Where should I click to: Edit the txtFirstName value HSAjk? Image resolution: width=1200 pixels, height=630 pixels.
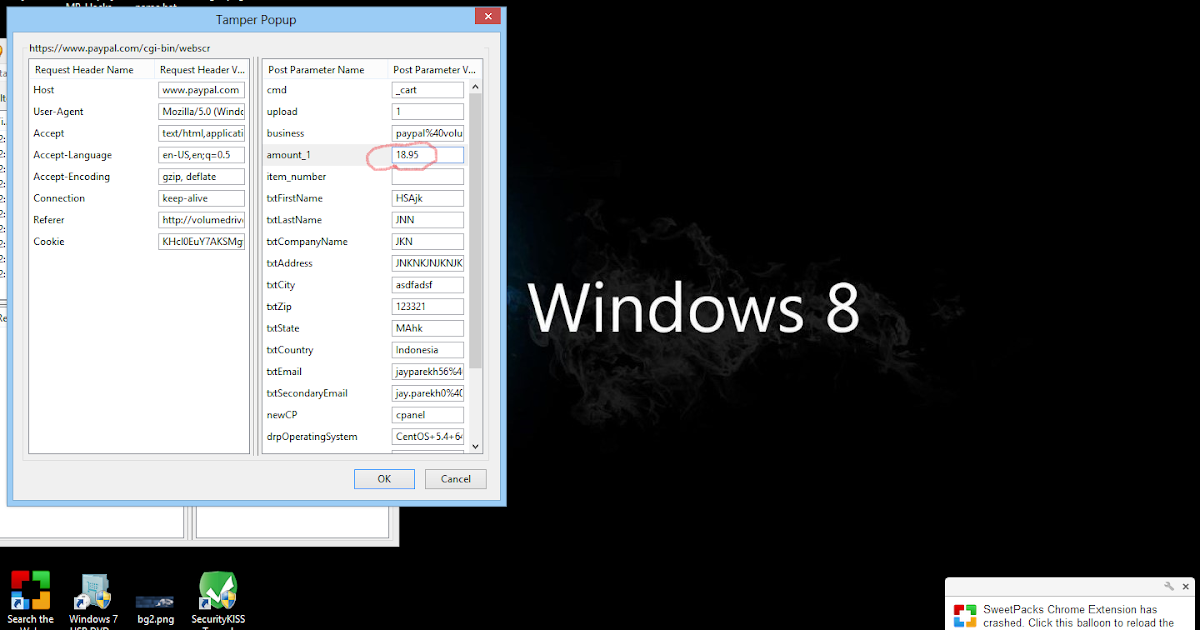coord(427,198)
